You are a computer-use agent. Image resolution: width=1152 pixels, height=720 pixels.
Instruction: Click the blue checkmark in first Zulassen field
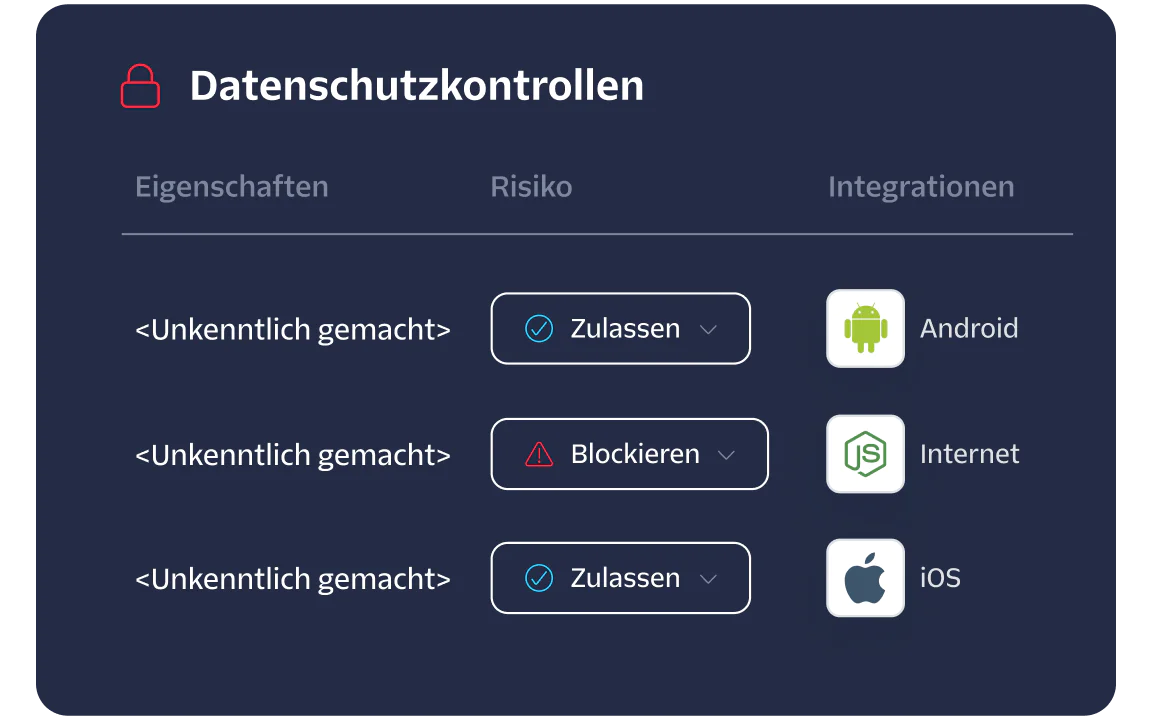click(x=538, y=328)
